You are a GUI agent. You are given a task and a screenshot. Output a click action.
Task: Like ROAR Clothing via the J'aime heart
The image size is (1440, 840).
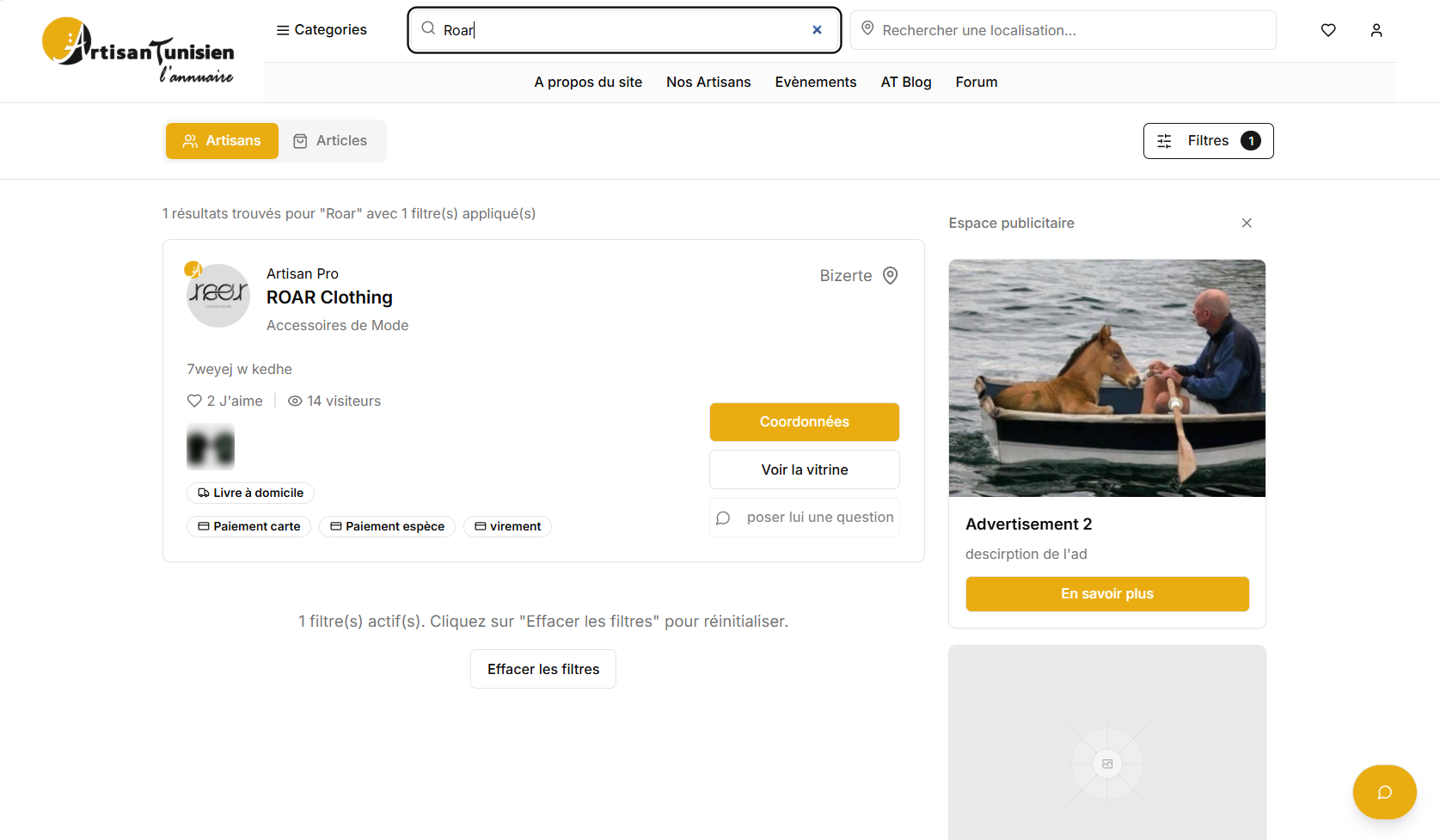click(x=194, y=401)
